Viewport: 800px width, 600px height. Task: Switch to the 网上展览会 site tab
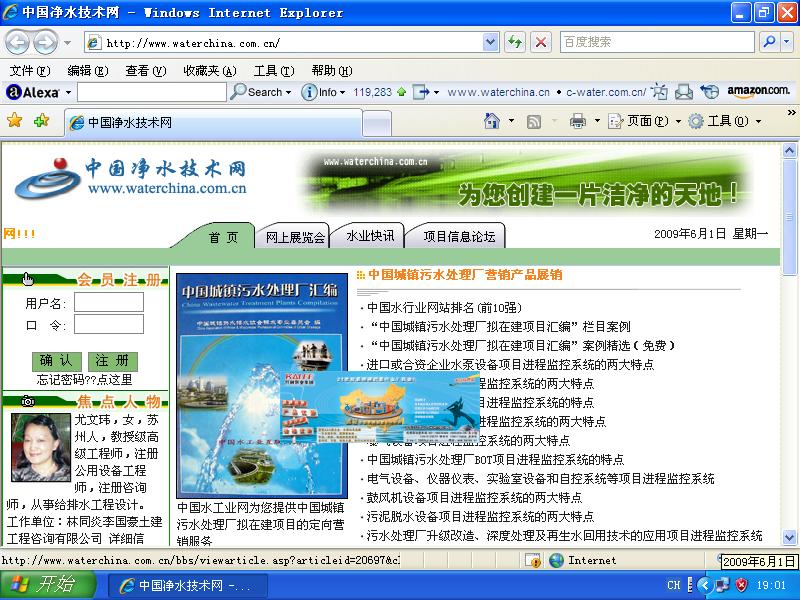point(295,237)
